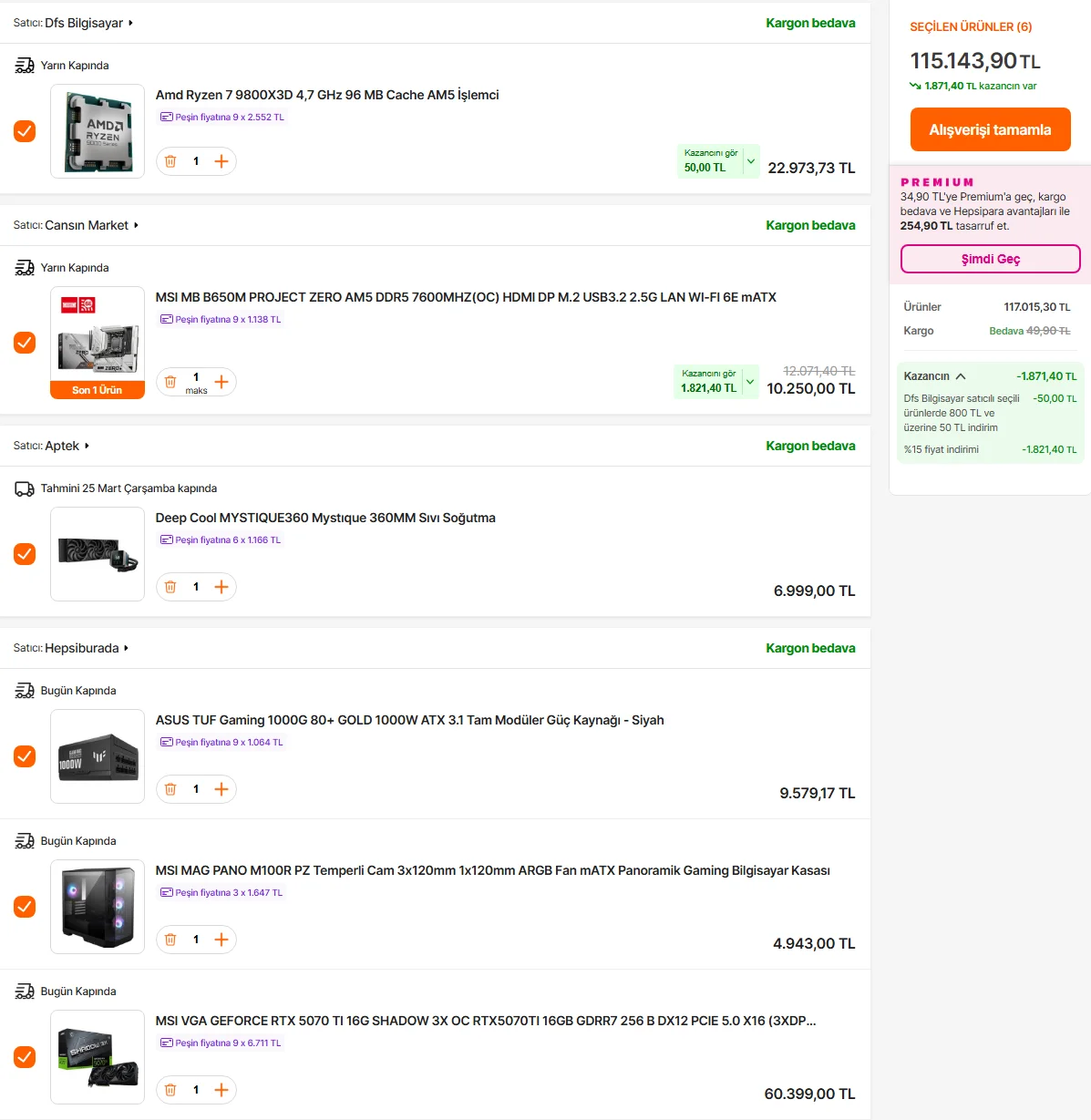
Task: Click installment icon for MSI motherboard
Action: [167, 320]
